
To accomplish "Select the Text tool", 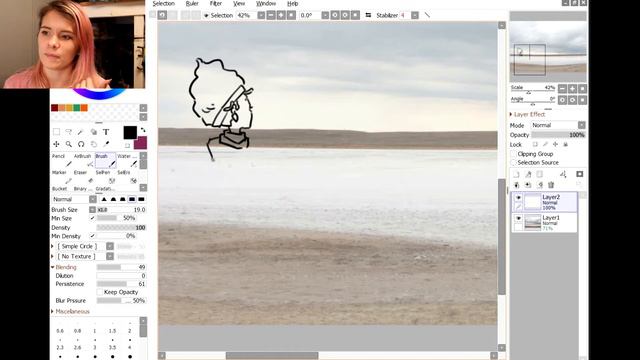I will [x=106, y=132].
